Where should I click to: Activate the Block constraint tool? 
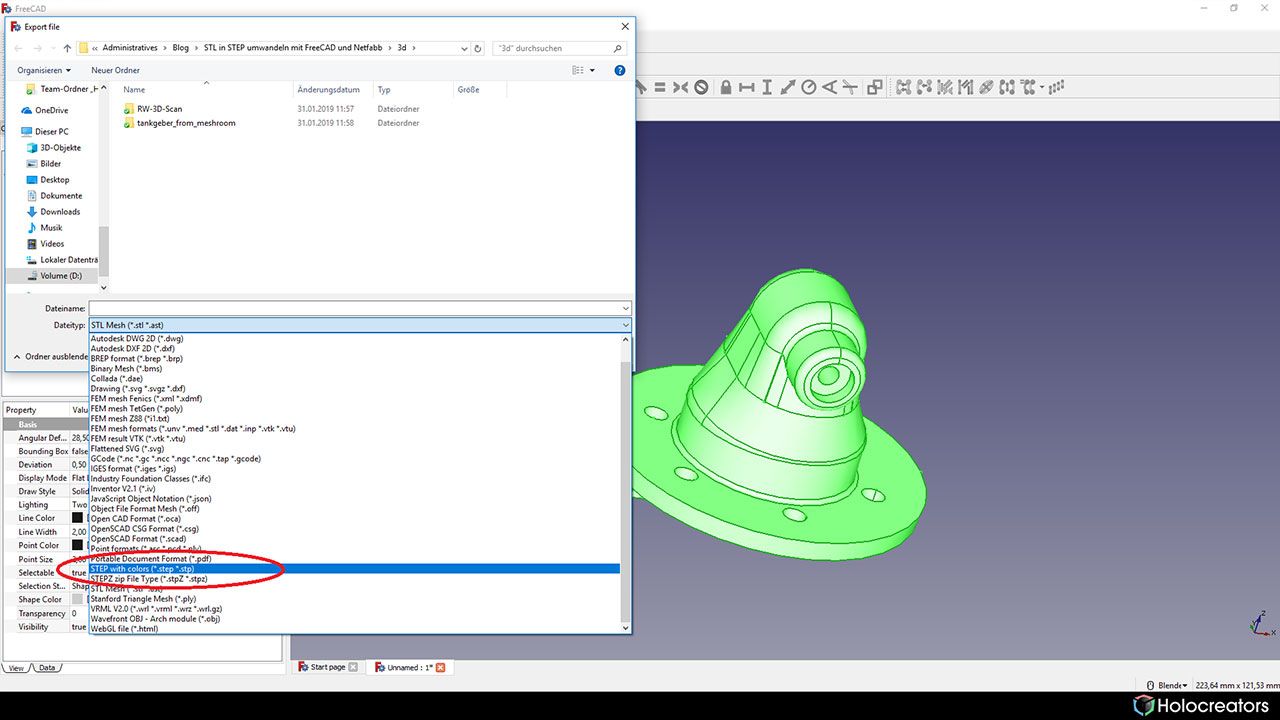700,87
